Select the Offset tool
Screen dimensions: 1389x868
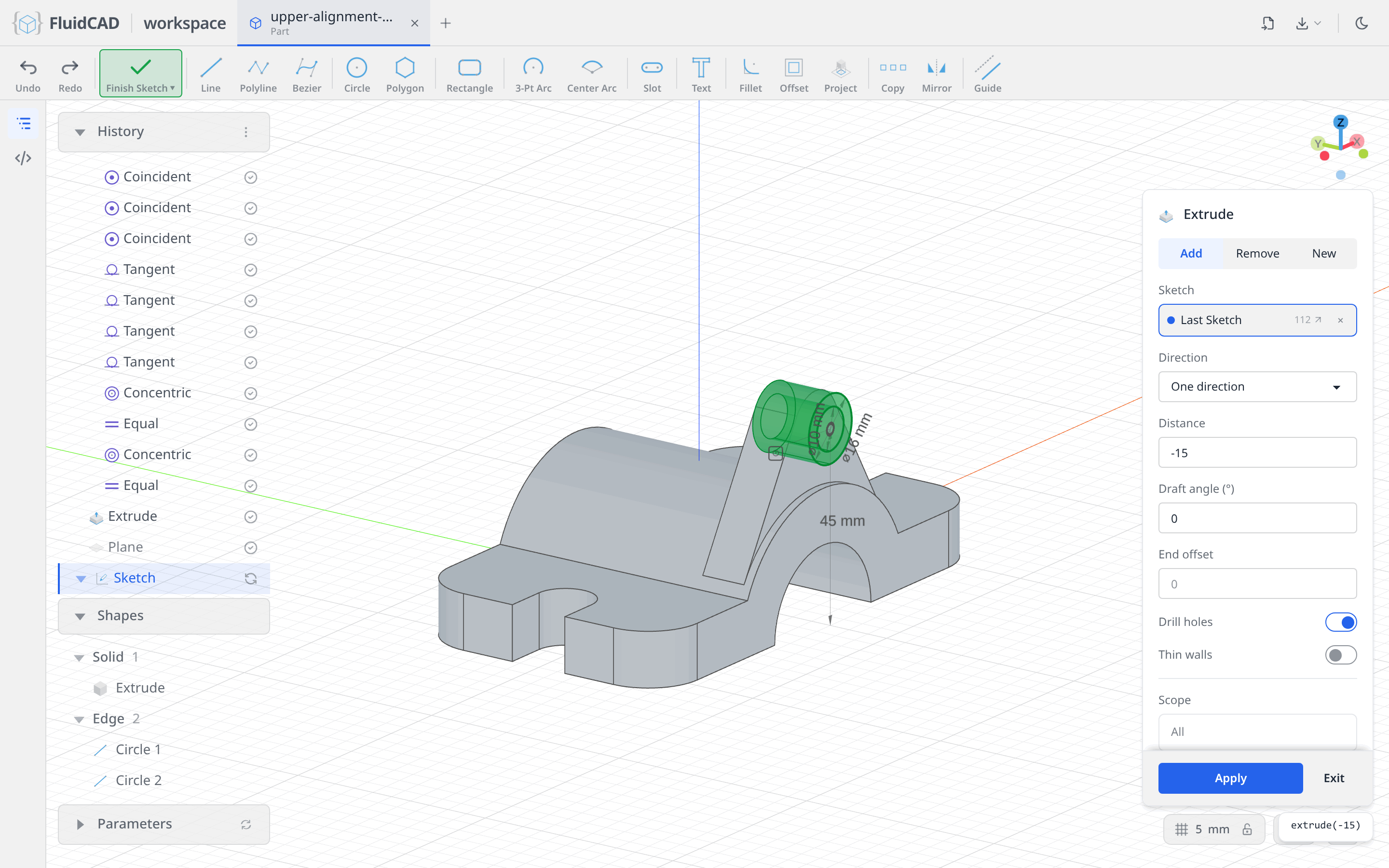click(x=793, y=75)
